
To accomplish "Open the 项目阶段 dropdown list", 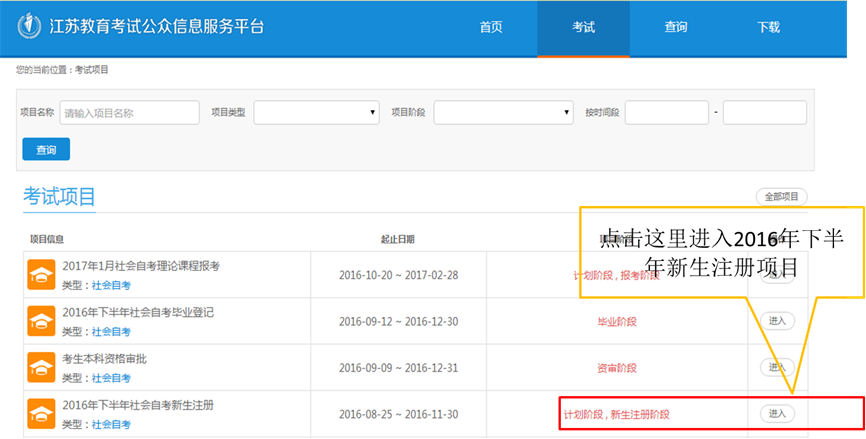I will point(503,113).
